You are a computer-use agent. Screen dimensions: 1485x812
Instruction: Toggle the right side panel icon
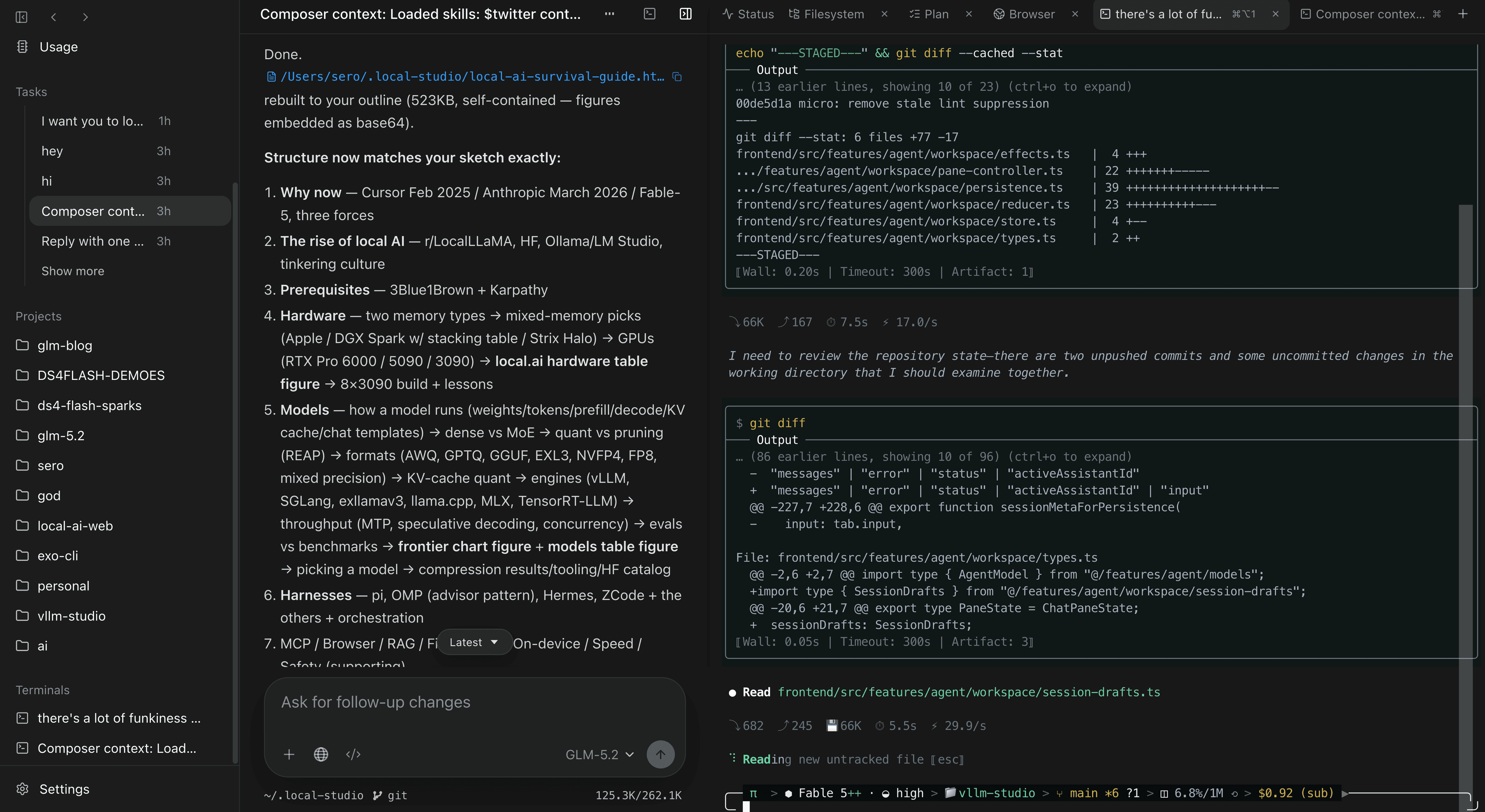click(x=685, y=14)
